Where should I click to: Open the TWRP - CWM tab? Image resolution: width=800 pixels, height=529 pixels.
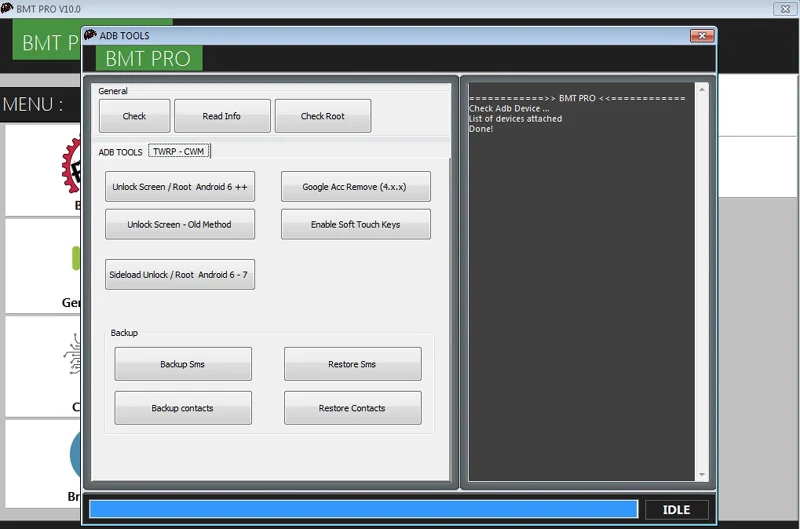tap(179, 151)
